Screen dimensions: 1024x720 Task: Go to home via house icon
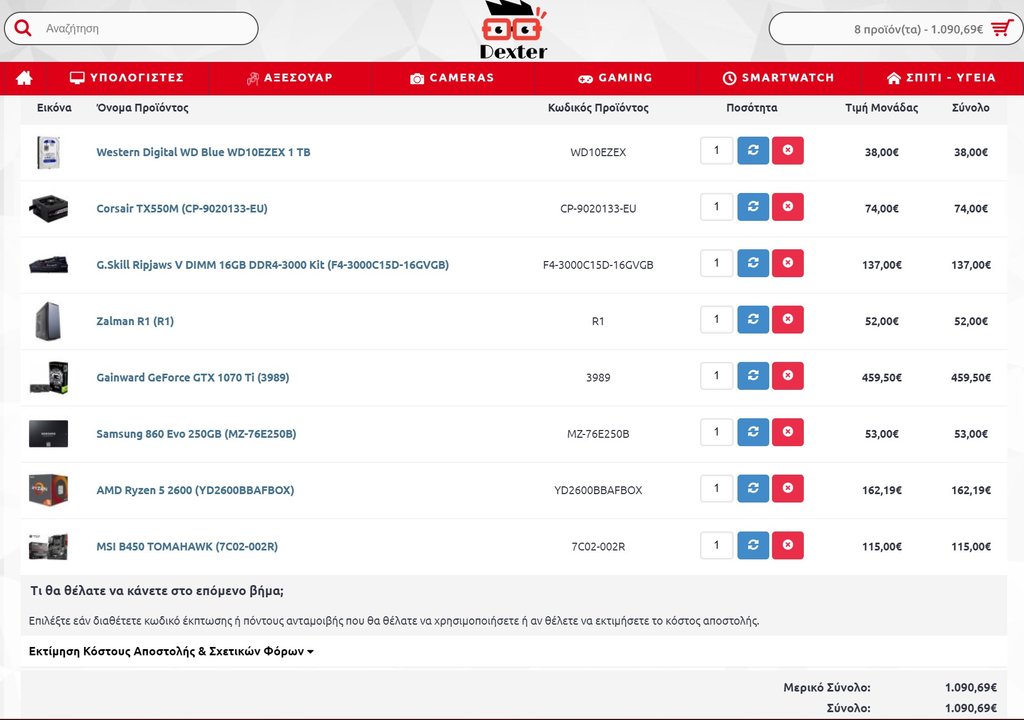(24, 78)
